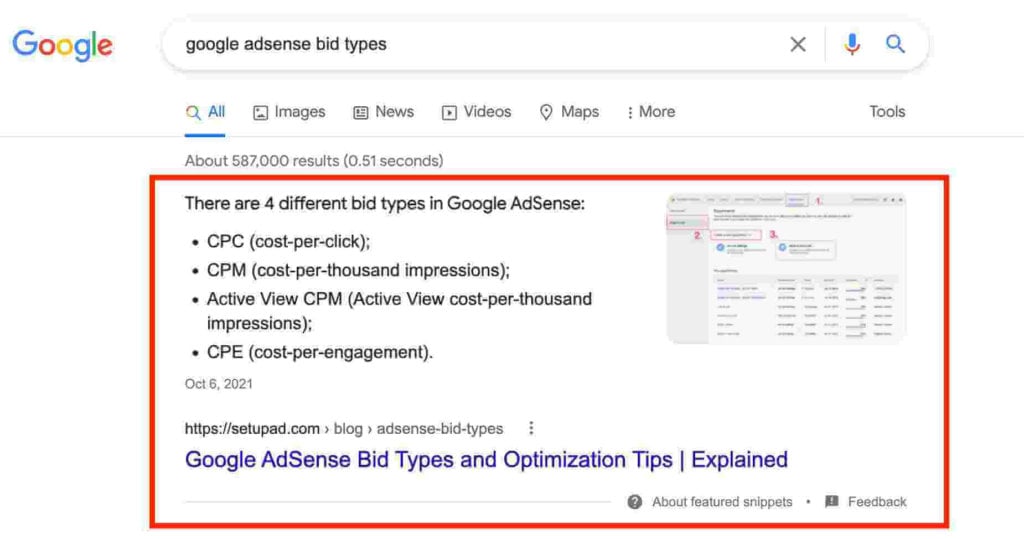The width and height of the screenshot is (1024, 539).
Task: Switch to the Maps tab
Action: click(x=569, y=112)
